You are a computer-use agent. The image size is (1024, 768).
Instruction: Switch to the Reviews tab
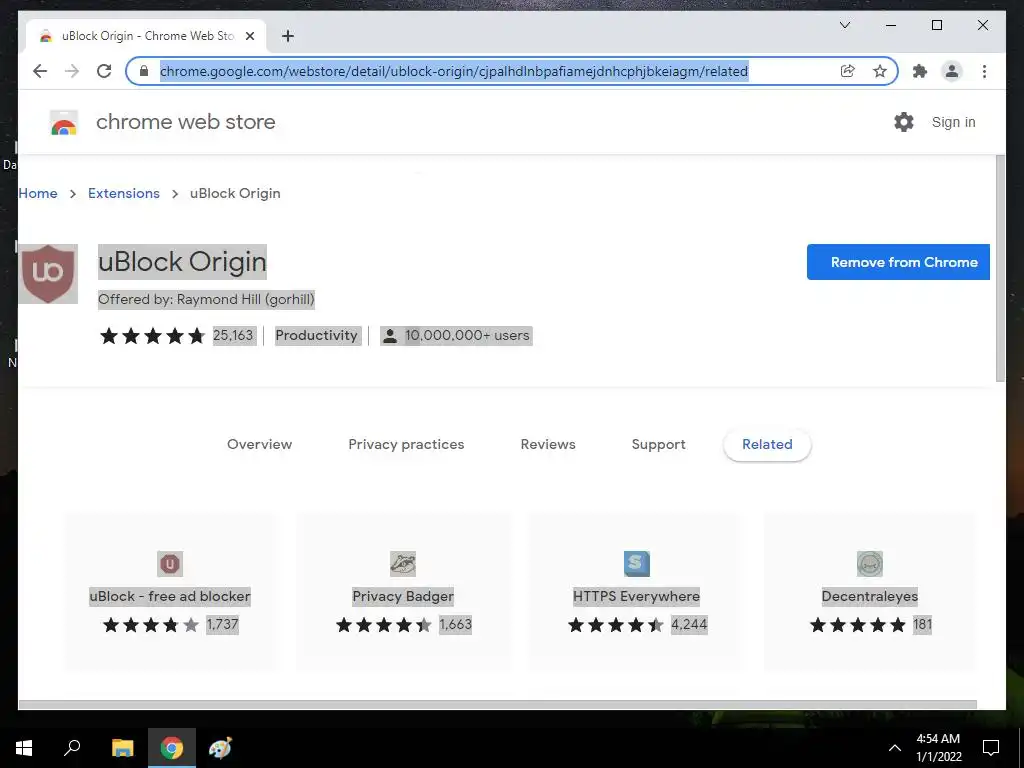click(x=548, y=445)
